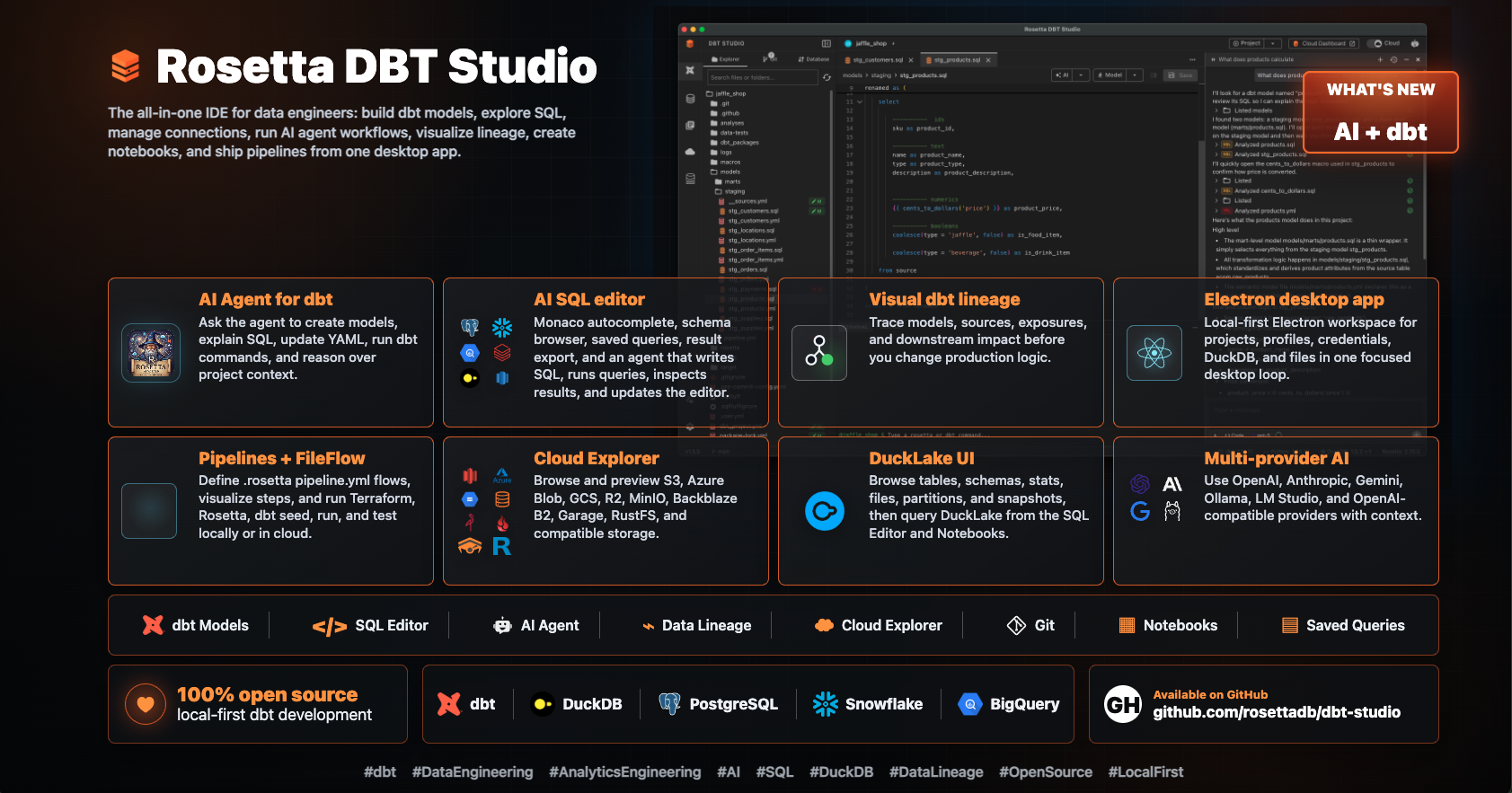
Task: Open chat history clock icon
Action: click(x=1393, y=59)
